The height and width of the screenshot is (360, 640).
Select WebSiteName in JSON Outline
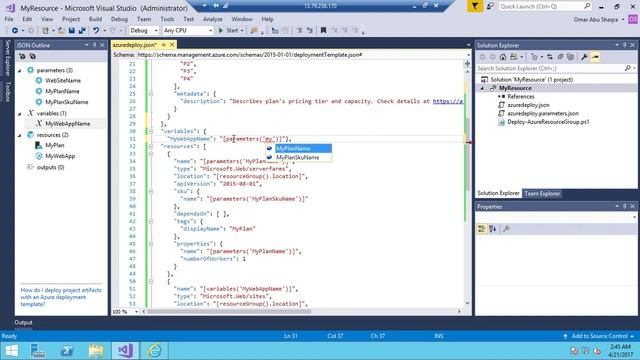63,81
